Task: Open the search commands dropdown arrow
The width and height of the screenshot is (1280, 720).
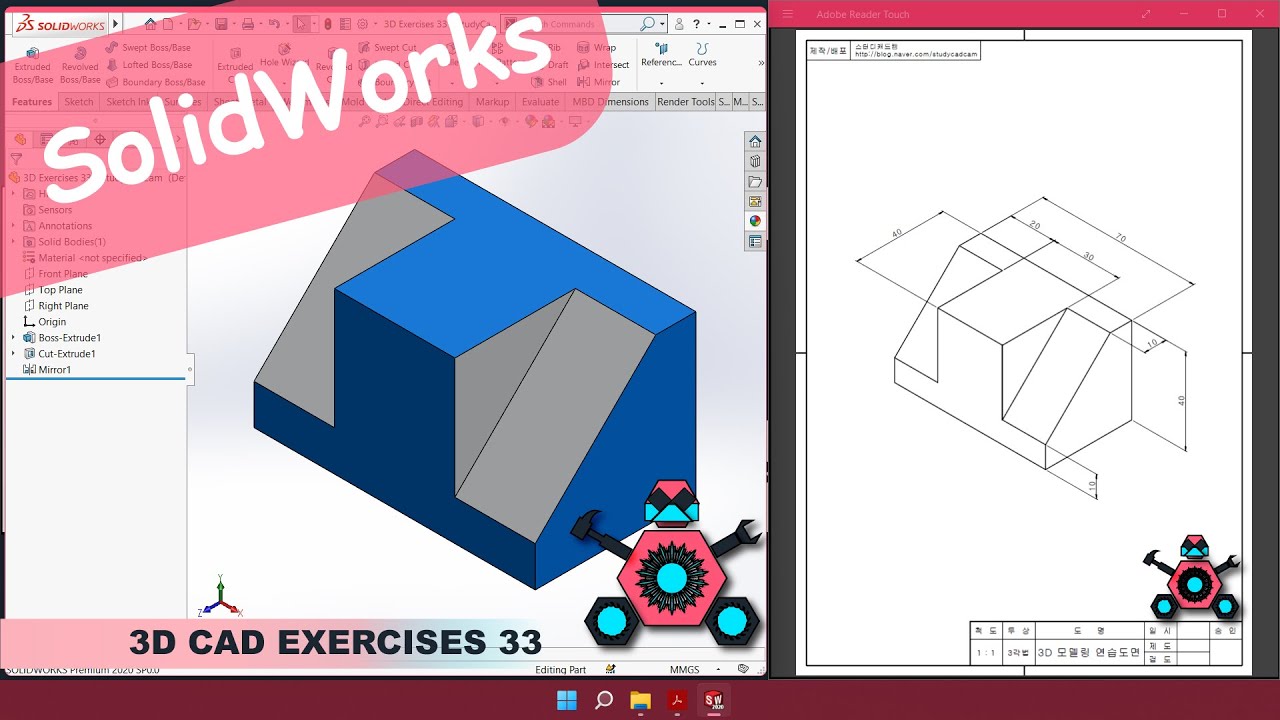Action: click(662, 23)
